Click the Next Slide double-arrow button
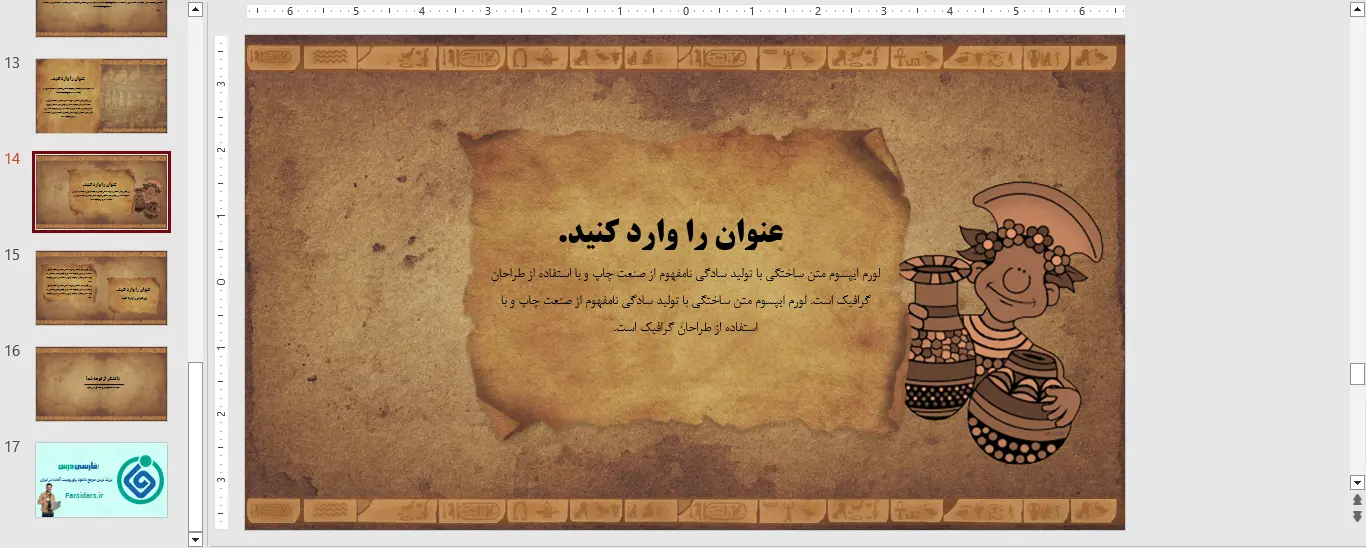Viewport: 1366px width, 548px height. [1357, 516]
